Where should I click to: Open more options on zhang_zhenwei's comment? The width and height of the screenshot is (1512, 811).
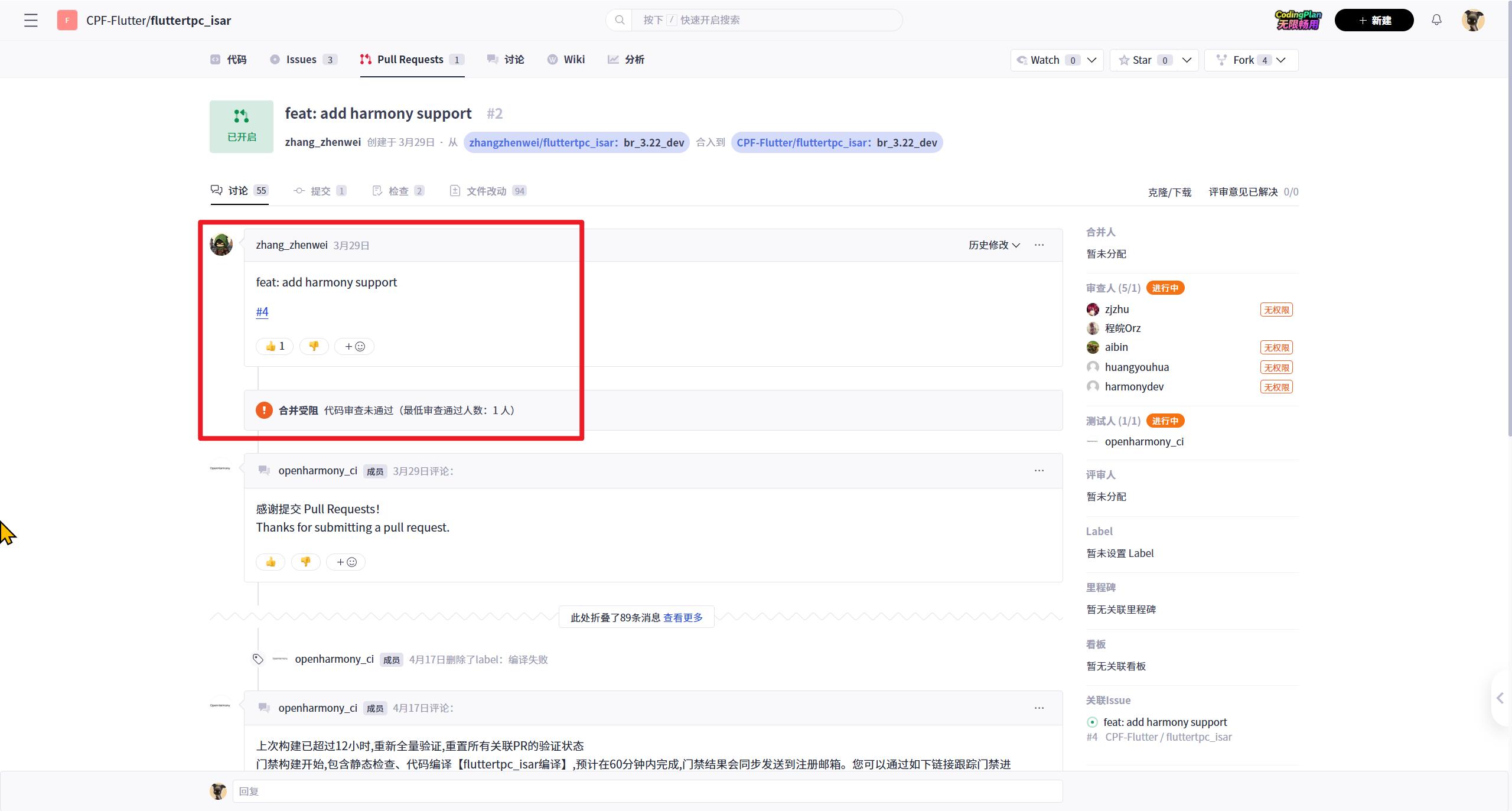[1039, 245]
